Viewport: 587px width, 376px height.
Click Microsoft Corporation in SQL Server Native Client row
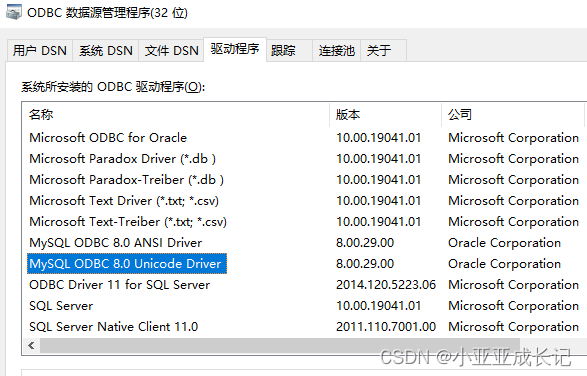click(x=514, y=327)
